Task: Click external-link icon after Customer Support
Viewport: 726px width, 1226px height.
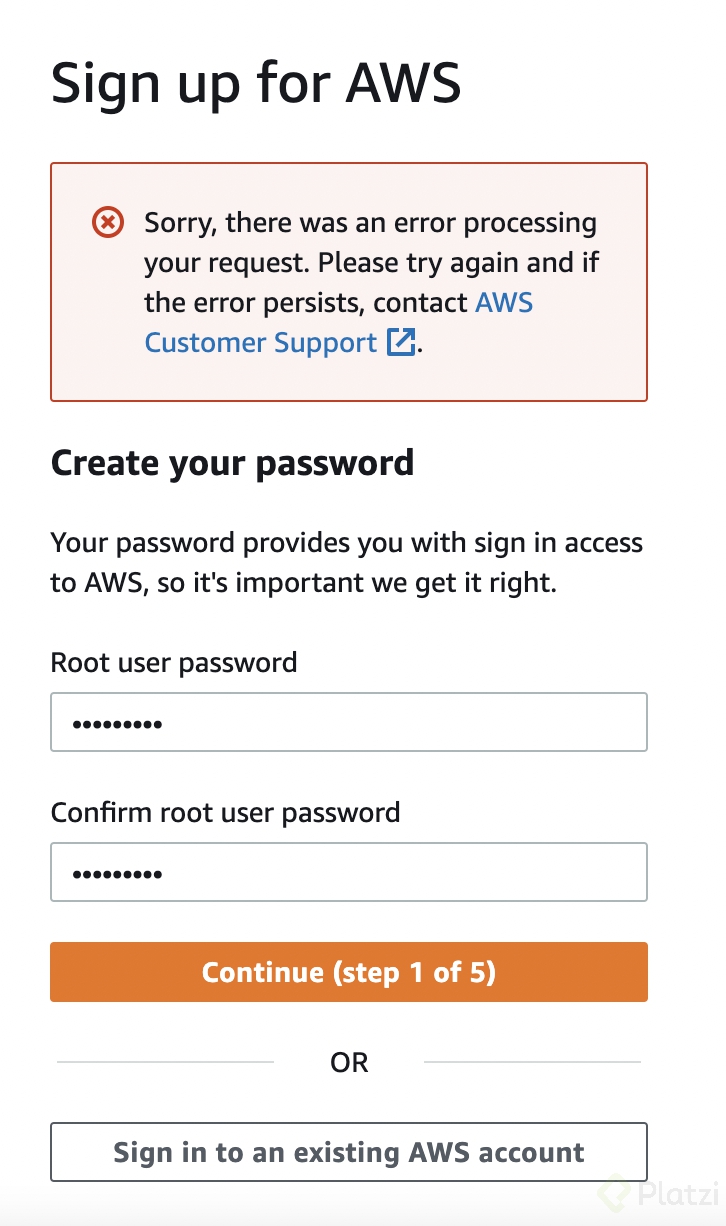Action: (401, 343)
